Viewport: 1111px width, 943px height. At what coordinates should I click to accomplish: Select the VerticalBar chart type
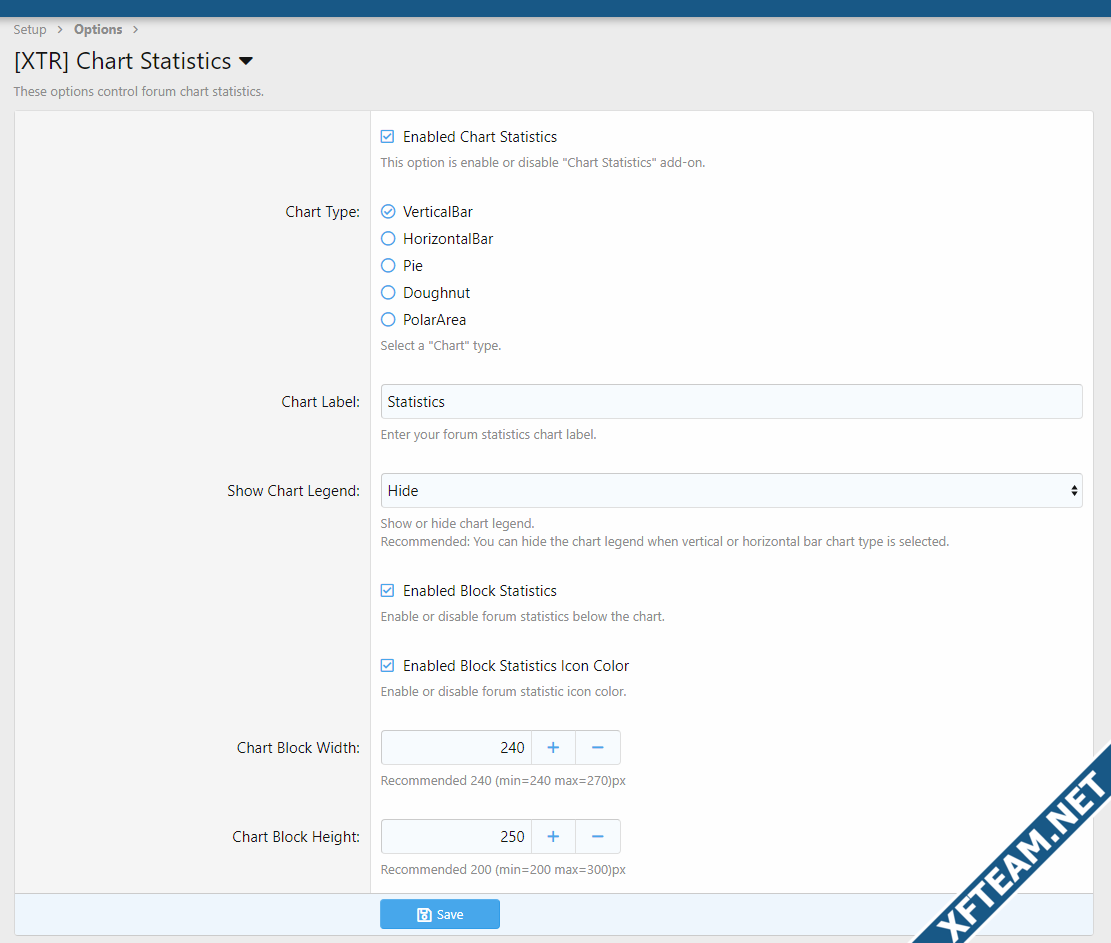click(x=388, y=212)
